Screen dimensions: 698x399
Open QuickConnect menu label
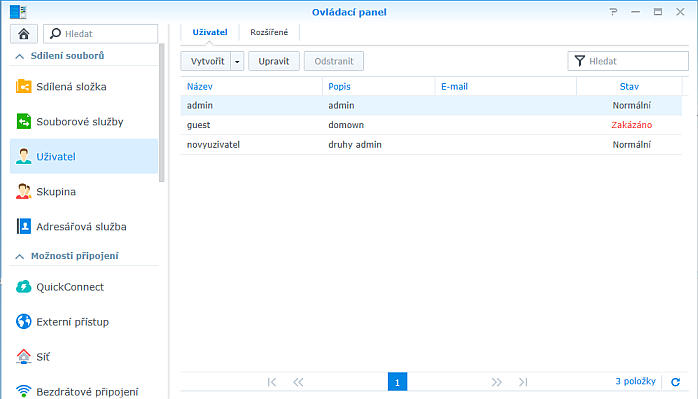click(70, 287)
